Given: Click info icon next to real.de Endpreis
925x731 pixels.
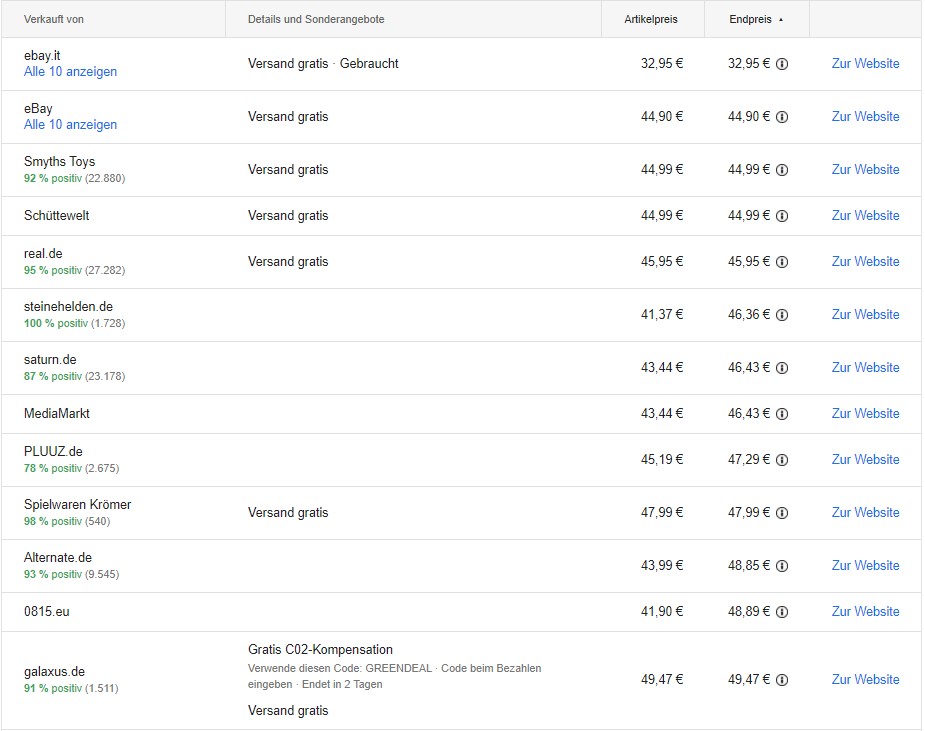Looking at the screenshot, I should [x=782, y=263].
